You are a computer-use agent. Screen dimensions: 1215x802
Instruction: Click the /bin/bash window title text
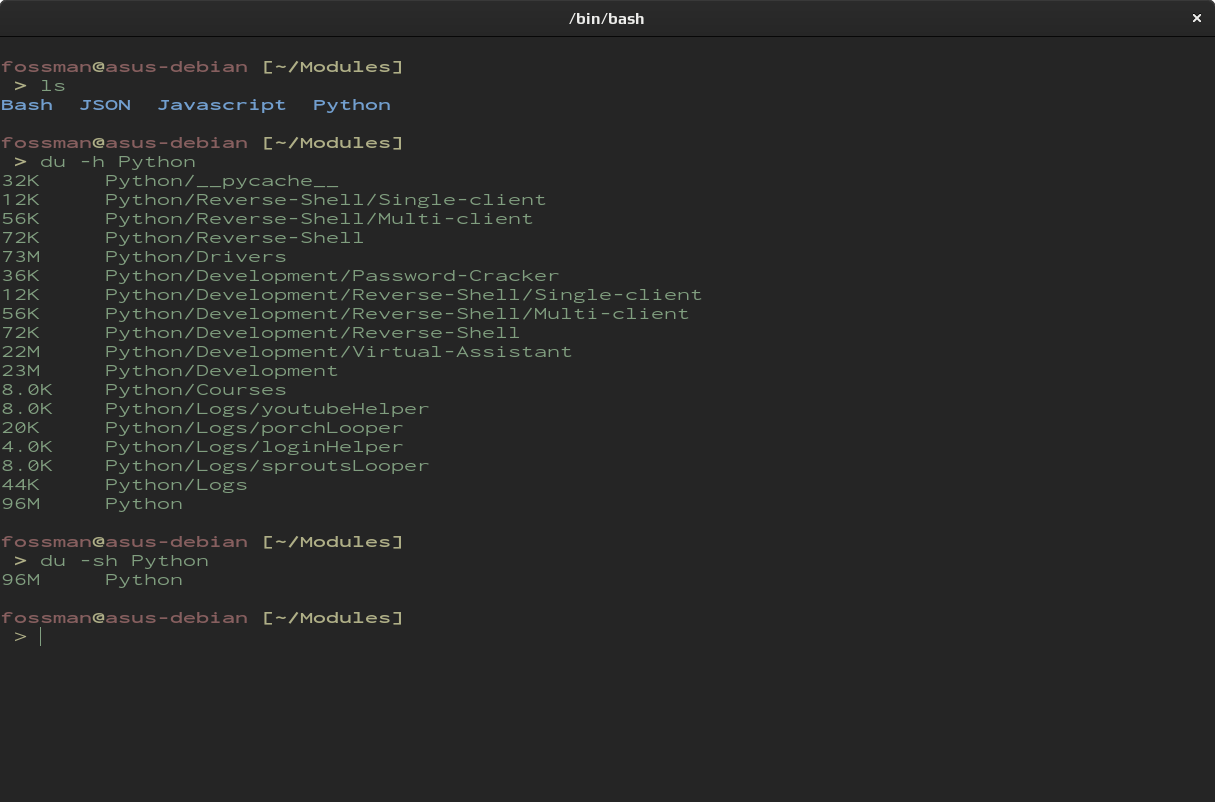tap(606, 18)
